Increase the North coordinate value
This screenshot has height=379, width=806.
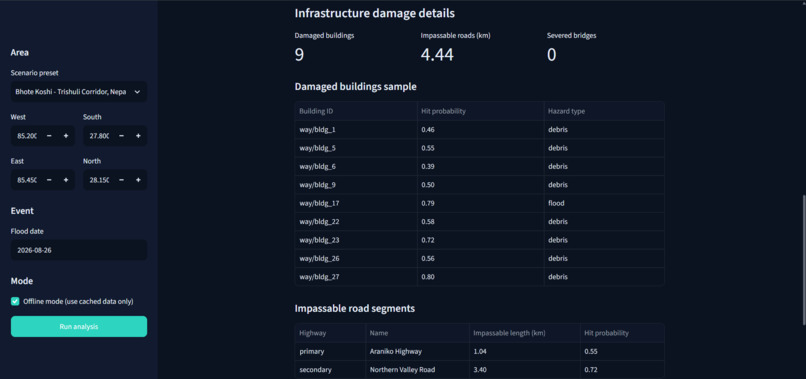click(x=138, y=180)
